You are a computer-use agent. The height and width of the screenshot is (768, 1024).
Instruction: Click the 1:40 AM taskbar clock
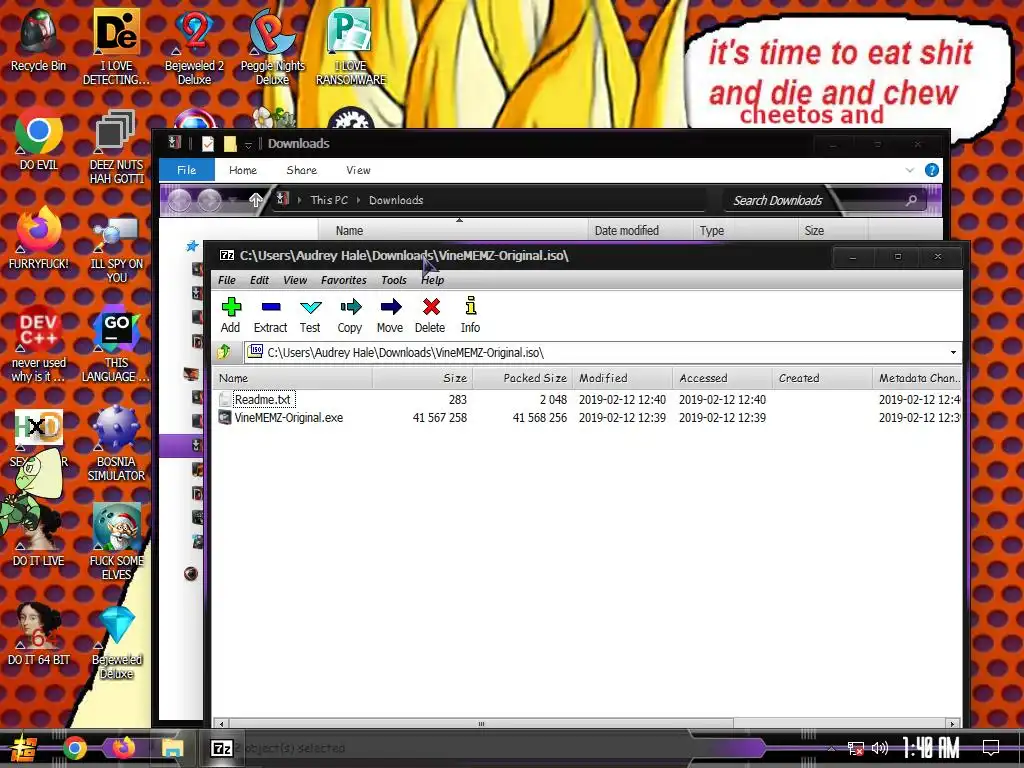[x=931, y=748]
